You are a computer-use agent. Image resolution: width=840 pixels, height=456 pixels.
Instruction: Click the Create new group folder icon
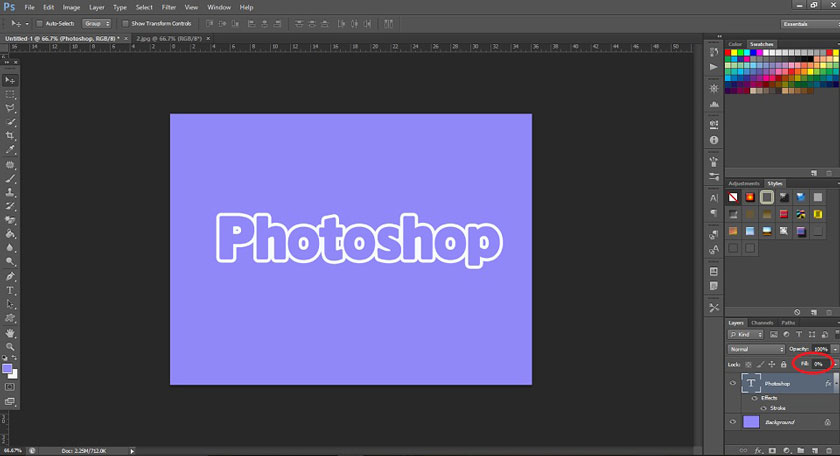[x=800, y=451]
